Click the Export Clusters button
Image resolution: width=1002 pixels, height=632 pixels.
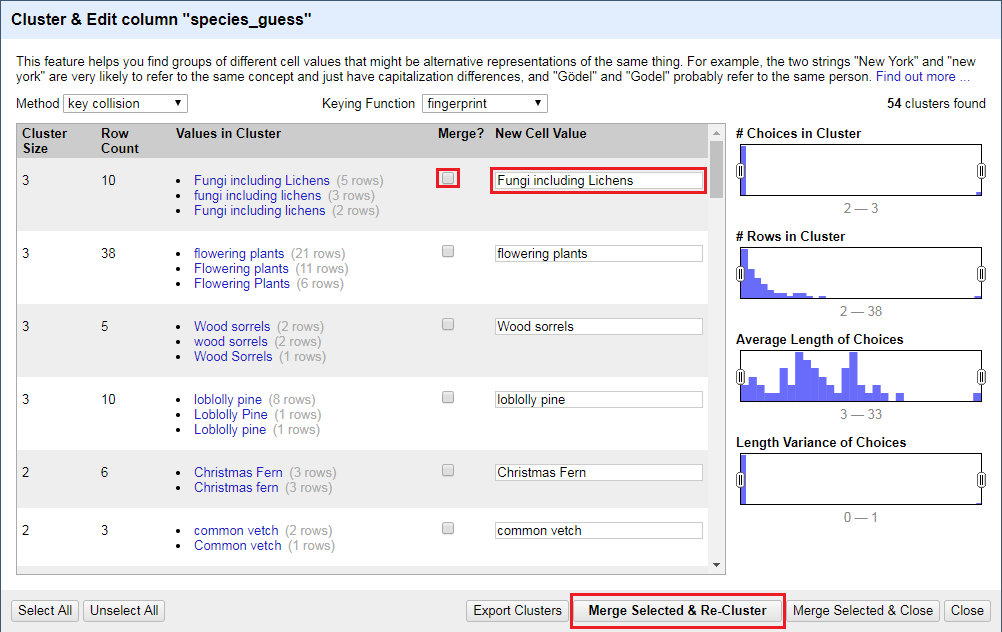pos(517,610)
